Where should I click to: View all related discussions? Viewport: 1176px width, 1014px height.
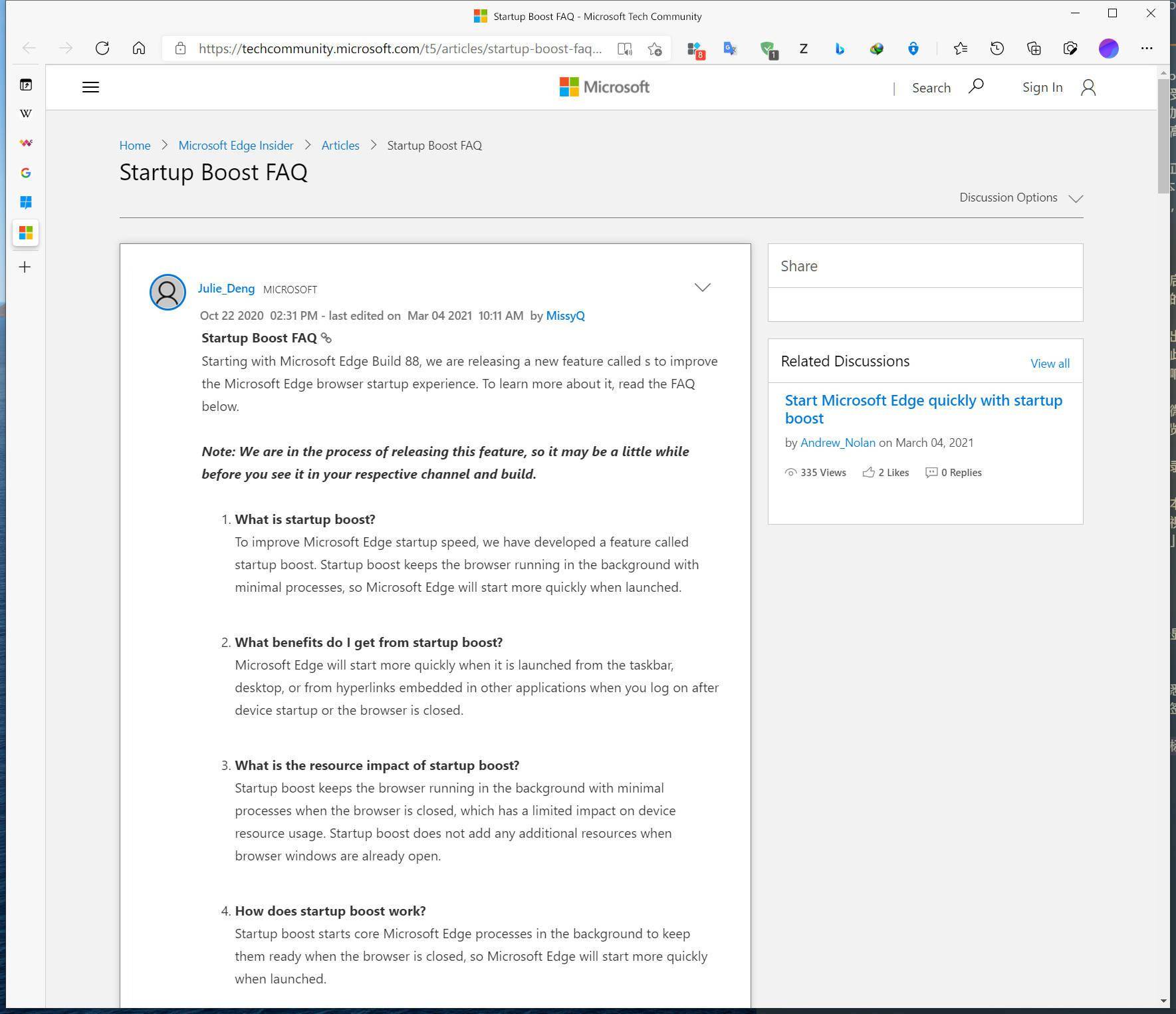click(x=1050, y=364)
